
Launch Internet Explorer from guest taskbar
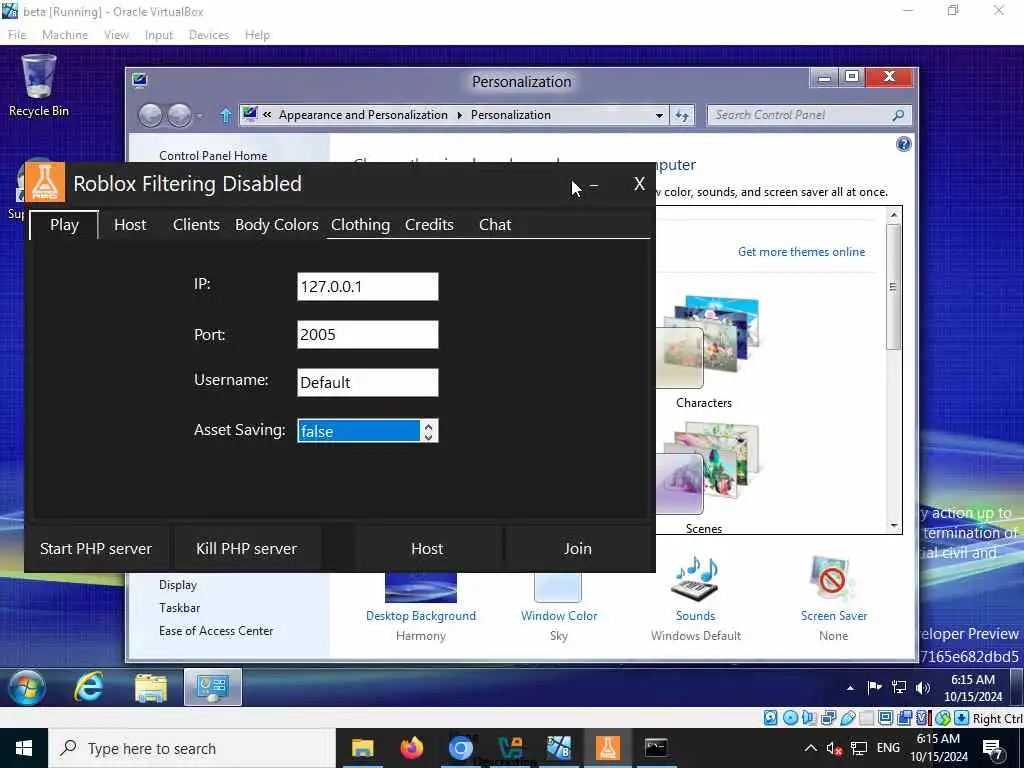point(89,687)
